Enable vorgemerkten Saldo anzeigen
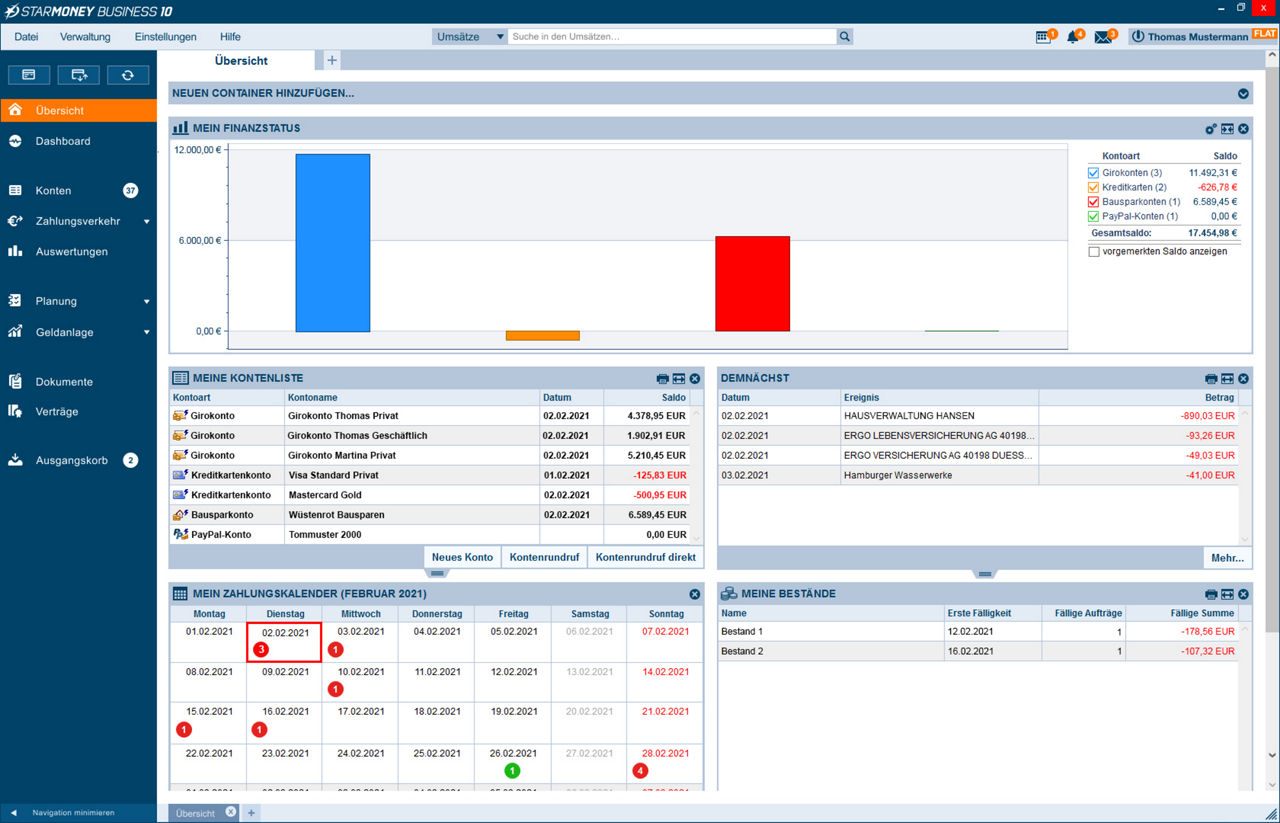 tap(1094, 251)
